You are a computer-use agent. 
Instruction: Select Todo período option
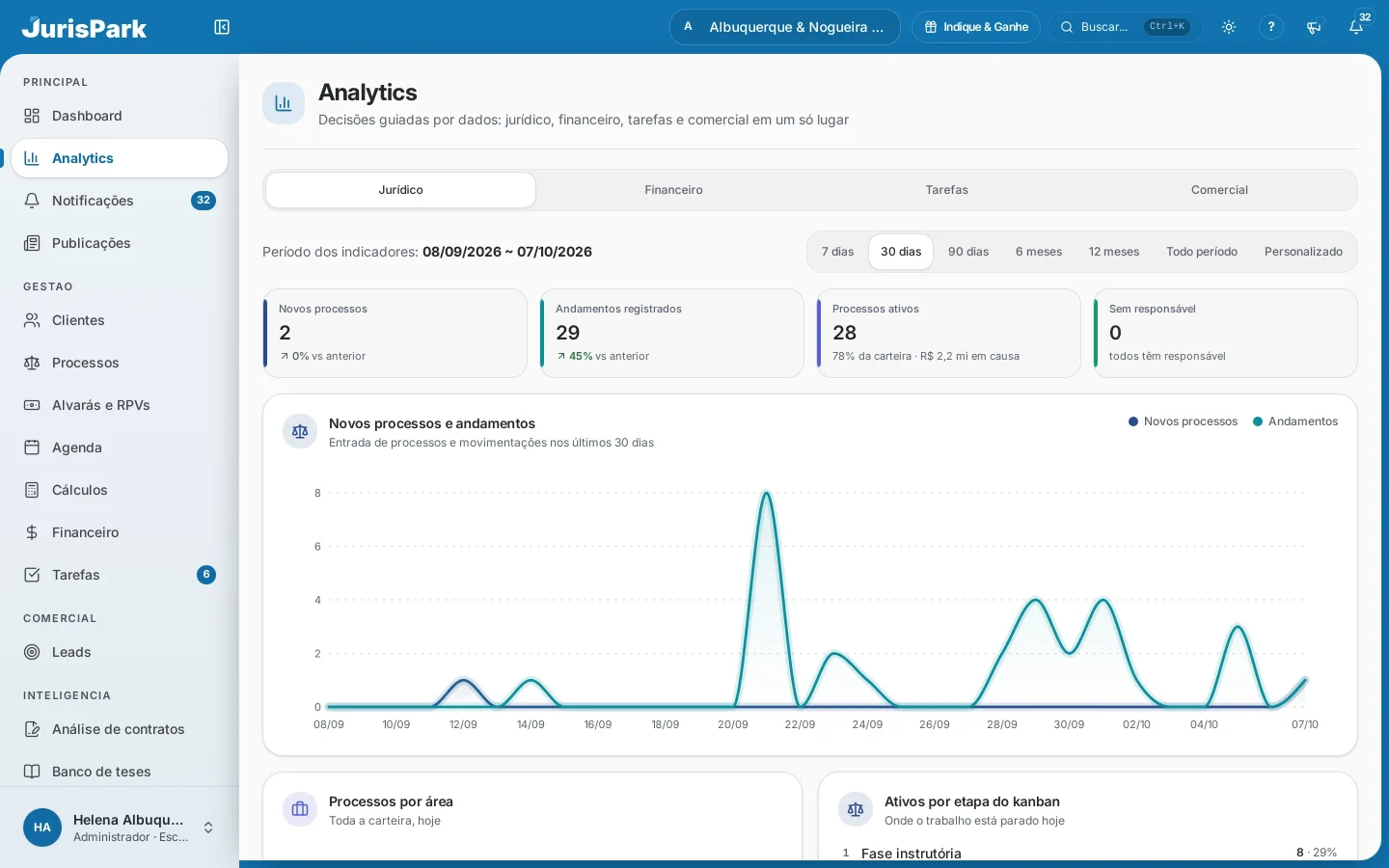coord(1202,252)
